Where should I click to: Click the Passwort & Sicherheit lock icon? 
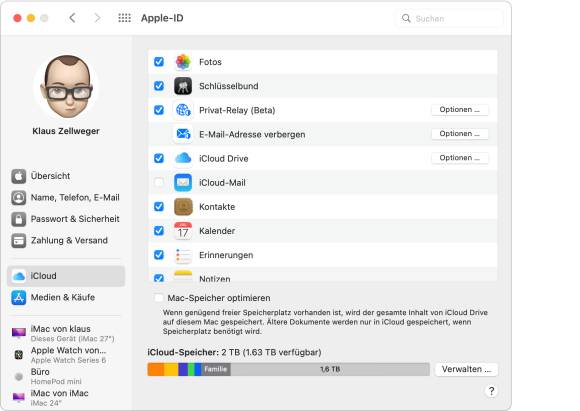click(18, 219)
